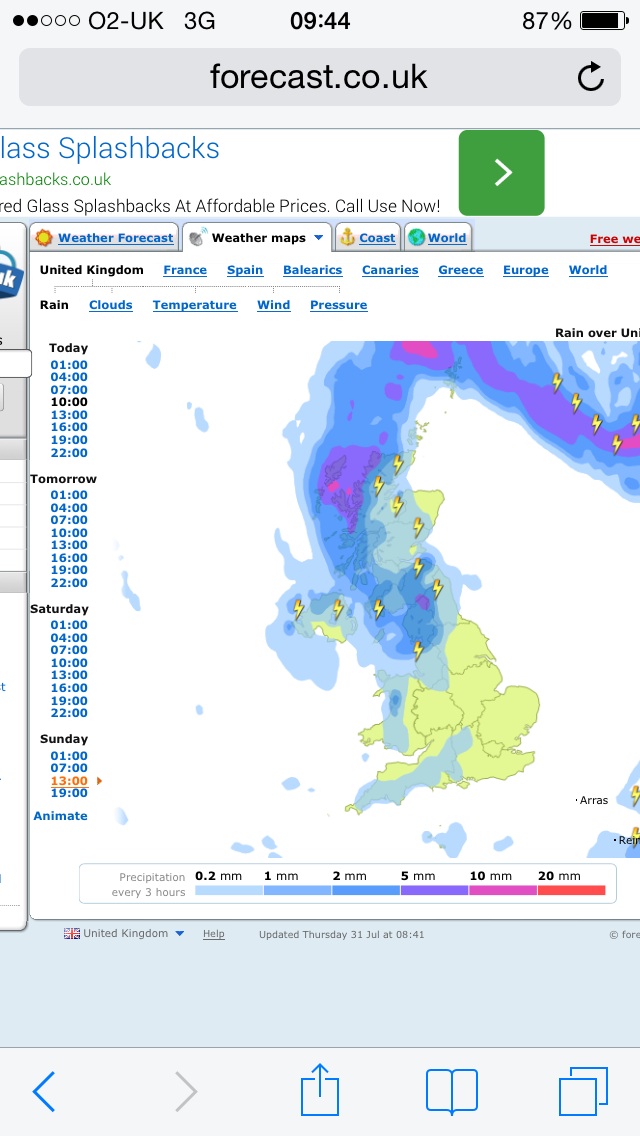Select the Balearics map region

tap(312, 270)
